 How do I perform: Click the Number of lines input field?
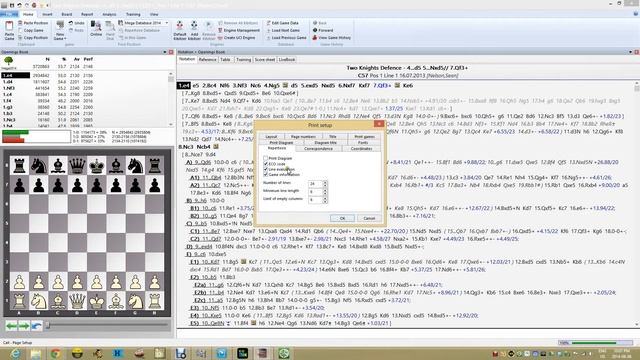tap(316, 184)
